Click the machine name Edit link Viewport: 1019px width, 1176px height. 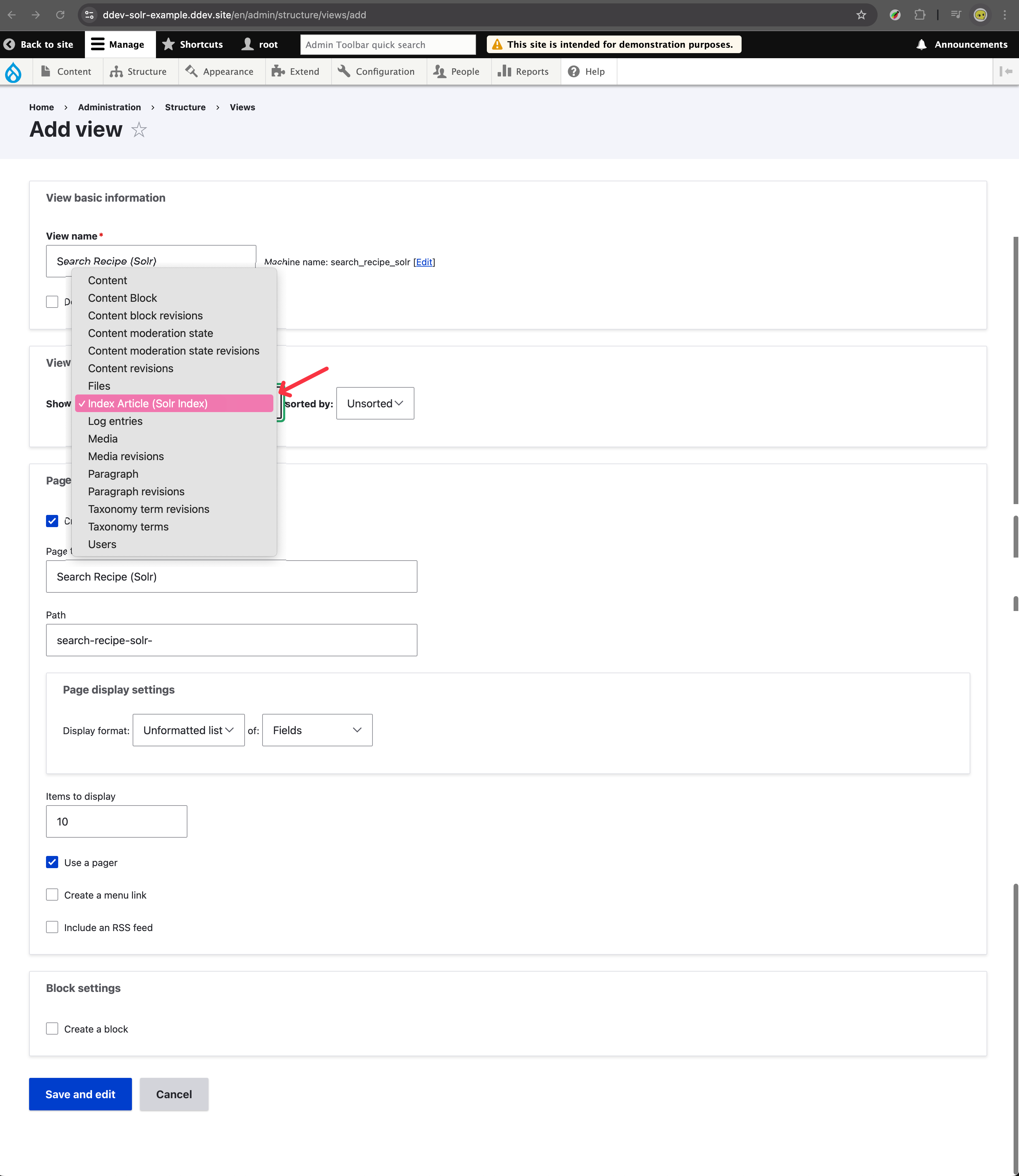(x=424, y=262)
